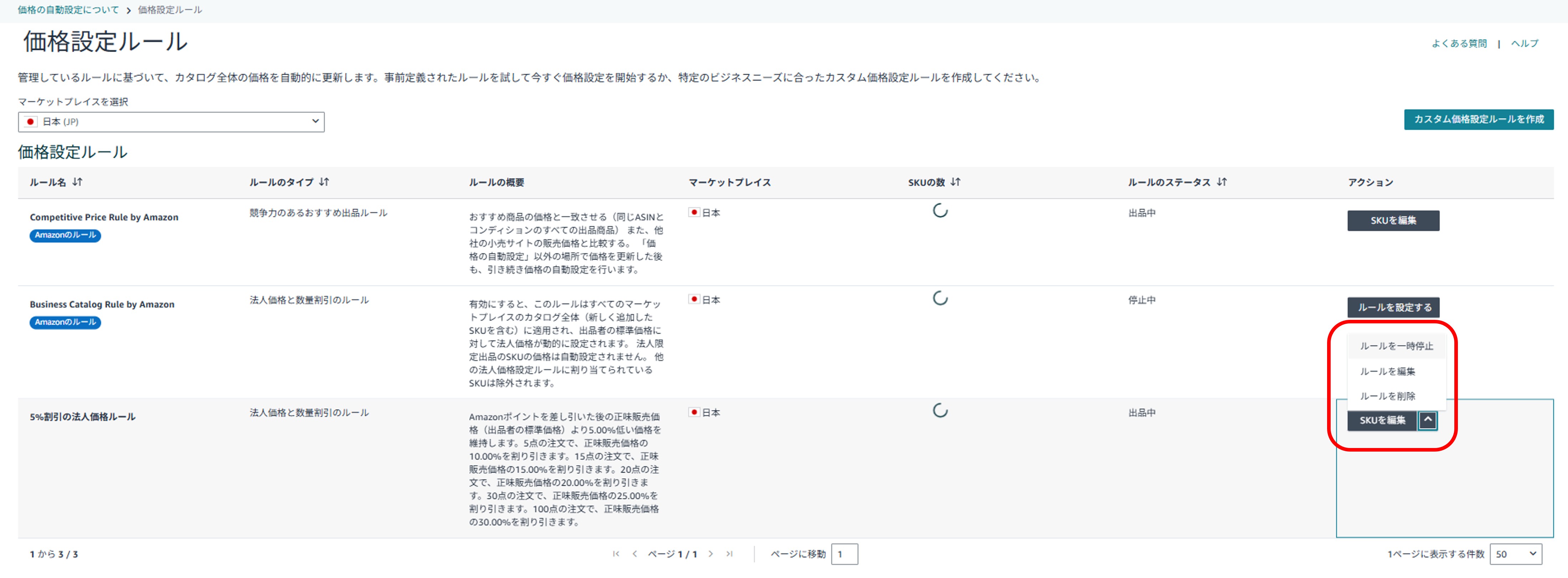Go to previous page arrow

[635, 554]
